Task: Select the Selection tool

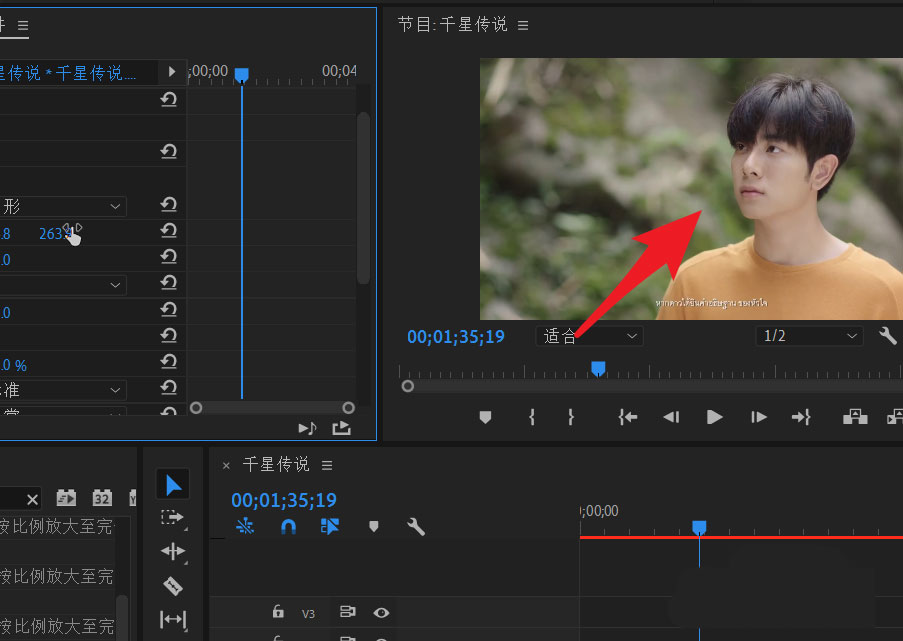Action: 172,483
